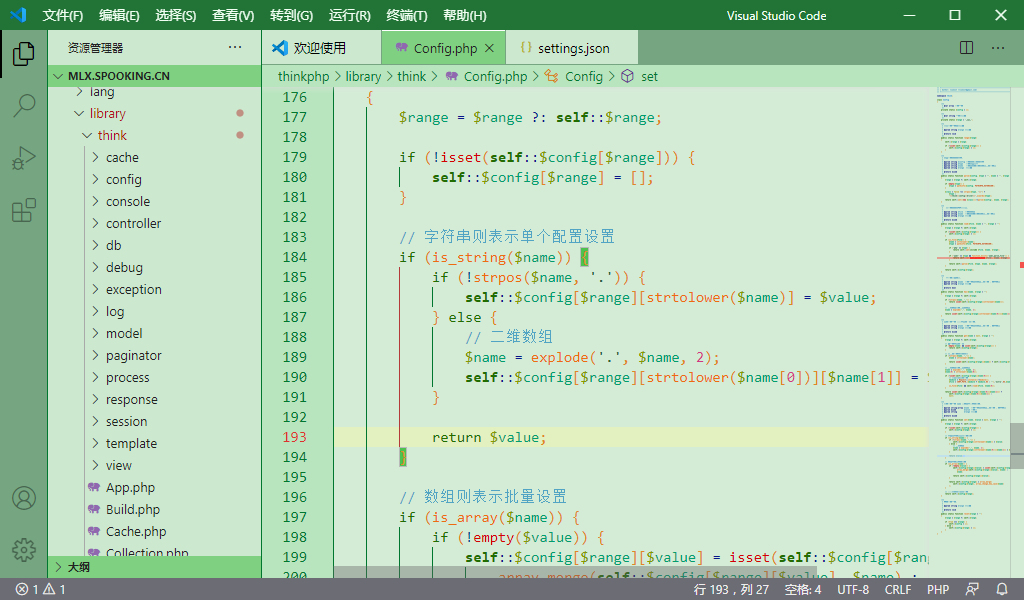The width and height of the screenshot is (1024, 600).
Task: Switch to the 欢迎使用 tab
Action: pos(321,48)
